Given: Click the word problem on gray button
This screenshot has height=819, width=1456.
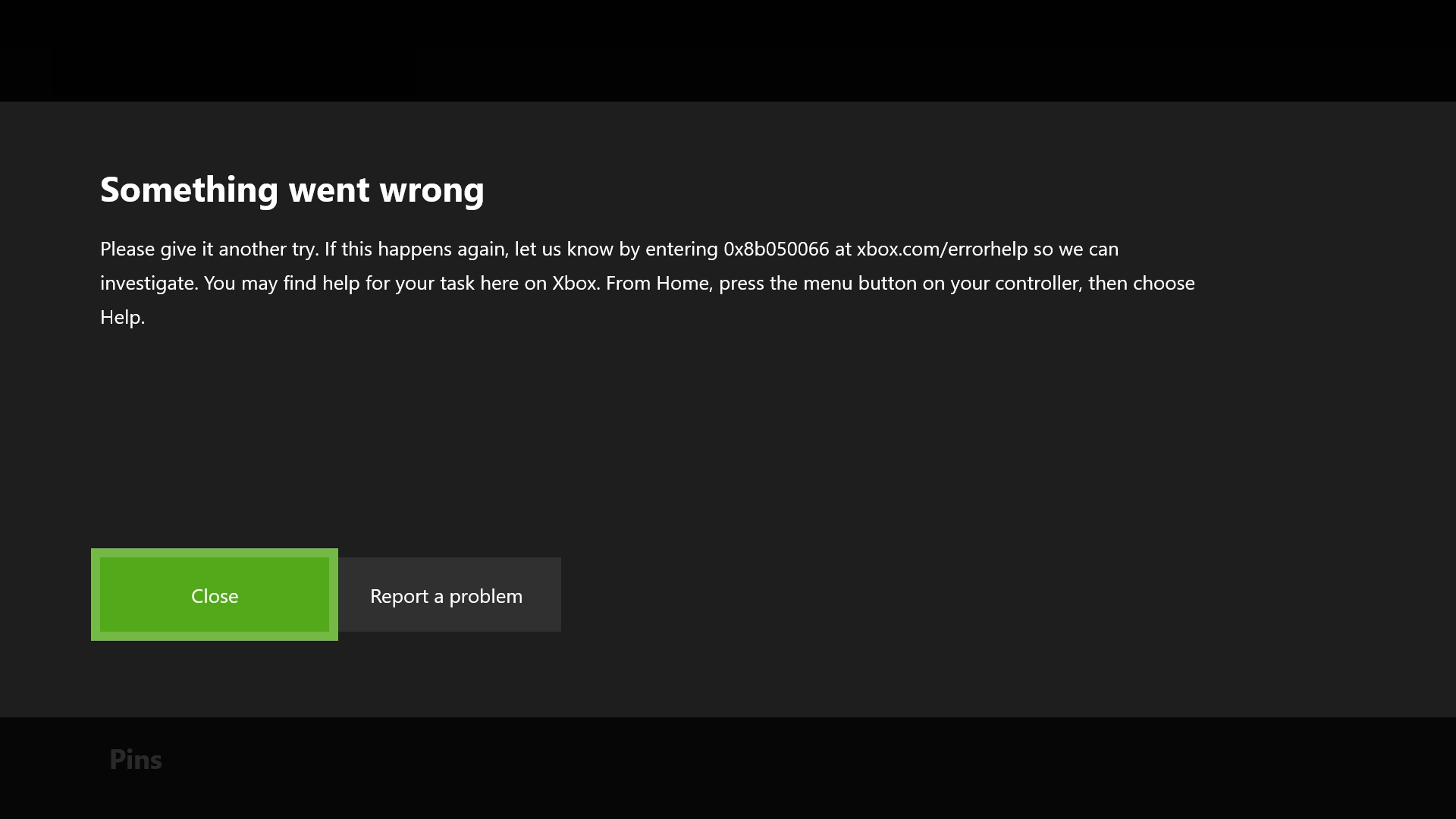Looking at the screenshot, I should pyautogui.click(x=485, y=596).
